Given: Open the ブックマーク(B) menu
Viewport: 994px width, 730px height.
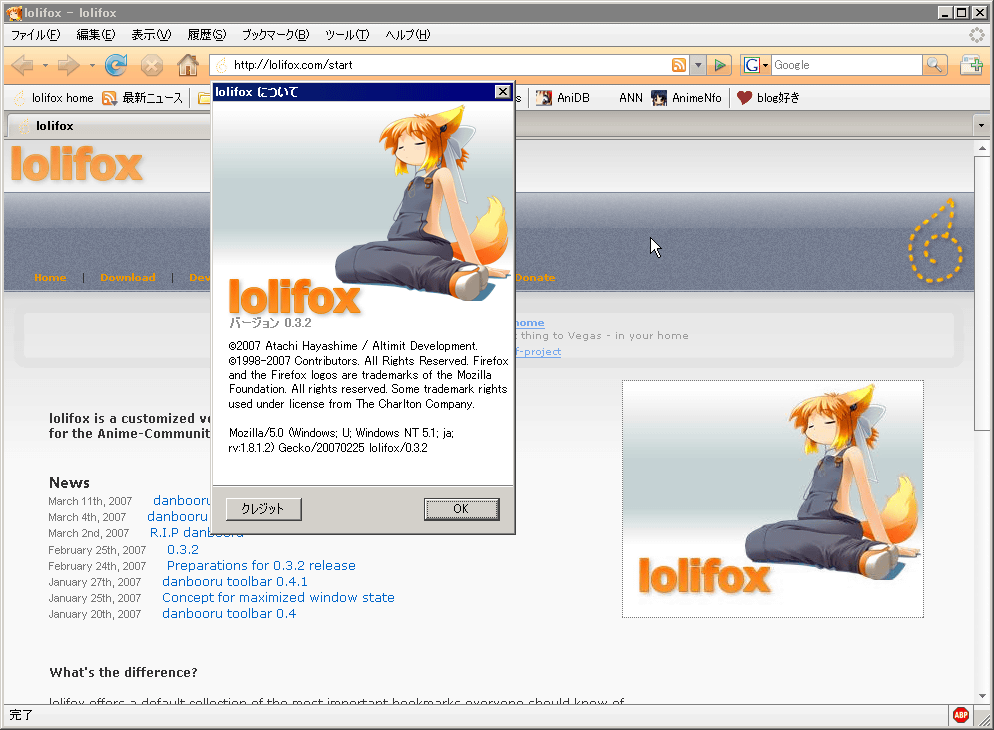Looking at the screenshot, I should [x=276, y=35].
